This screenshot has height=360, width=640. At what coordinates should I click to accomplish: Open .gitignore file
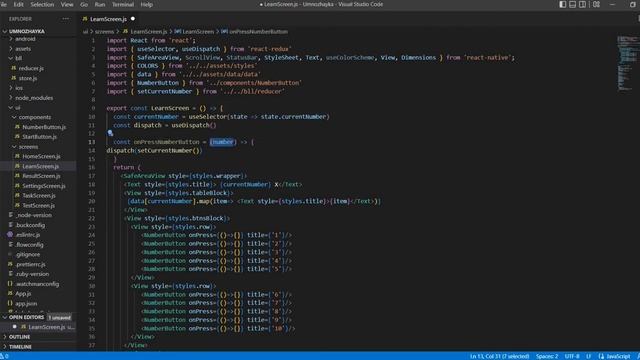click(38, 254)
